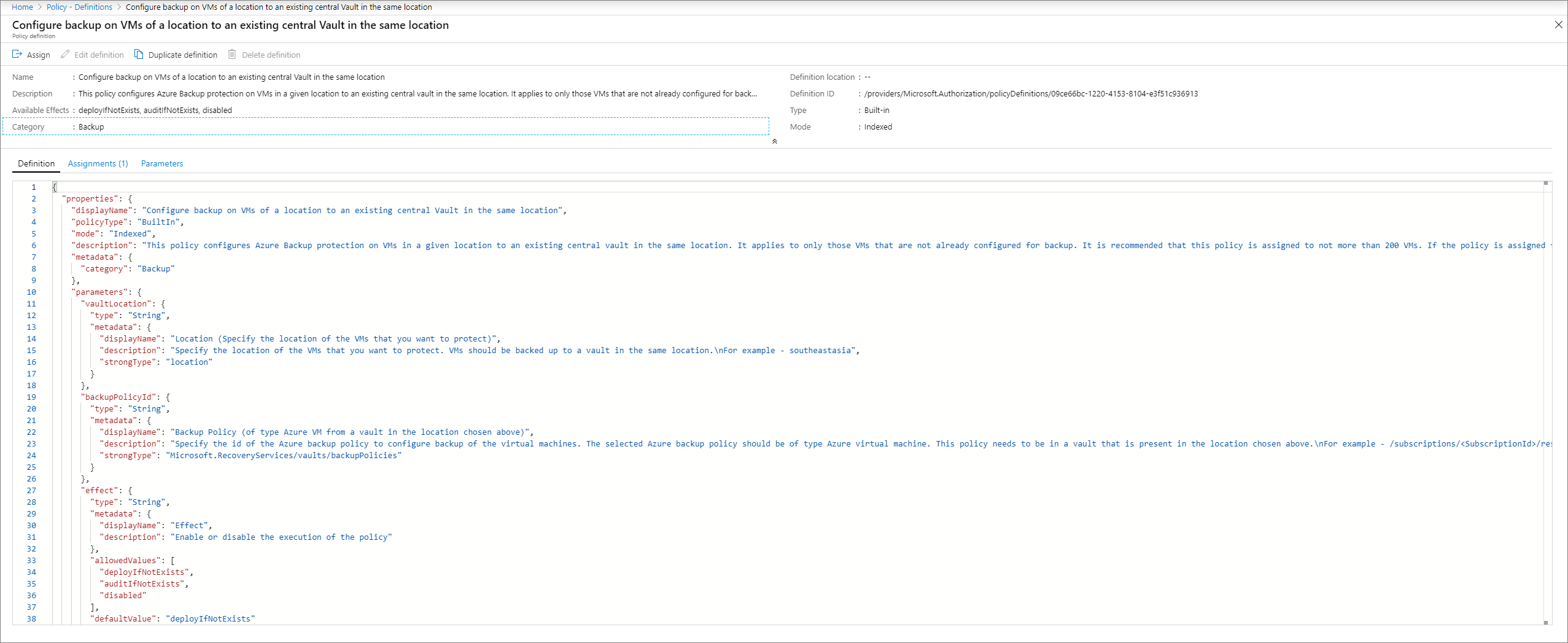Switch to the Assignments (1) tab
The image size is (1568, 643).
point(98,163)
